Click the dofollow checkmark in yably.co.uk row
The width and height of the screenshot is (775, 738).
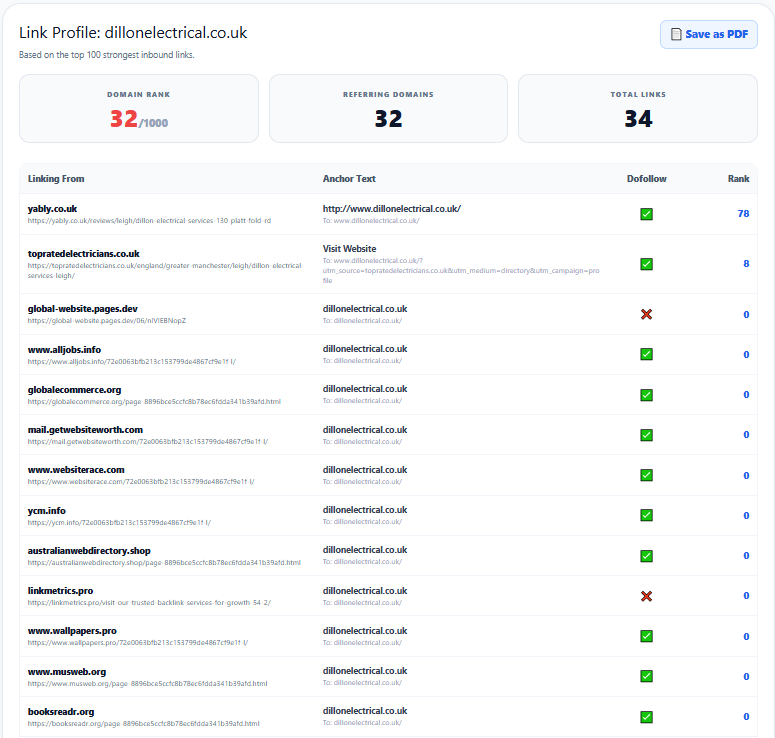646,214
